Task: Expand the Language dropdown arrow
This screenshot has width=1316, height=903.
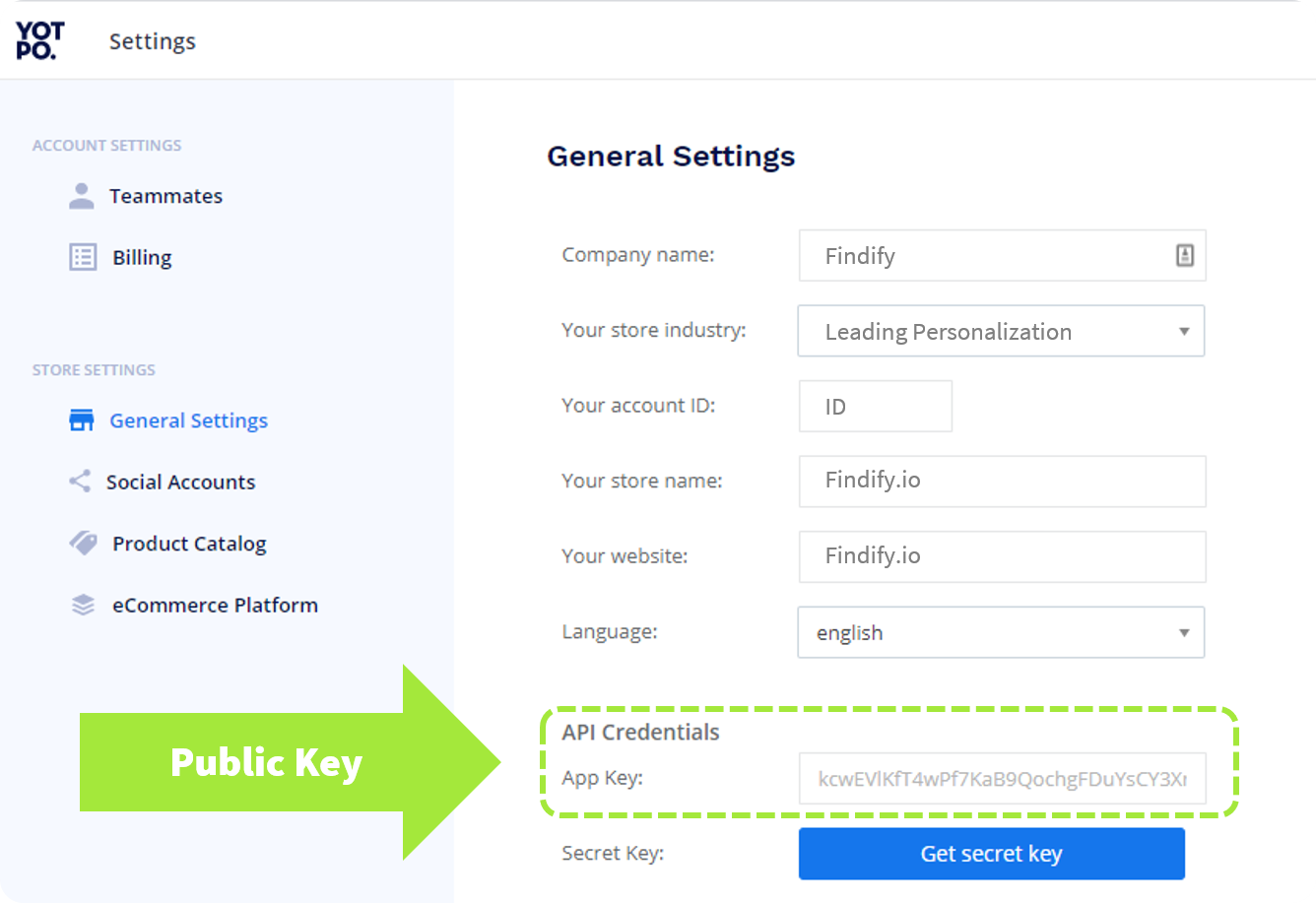Action: 1184,632
